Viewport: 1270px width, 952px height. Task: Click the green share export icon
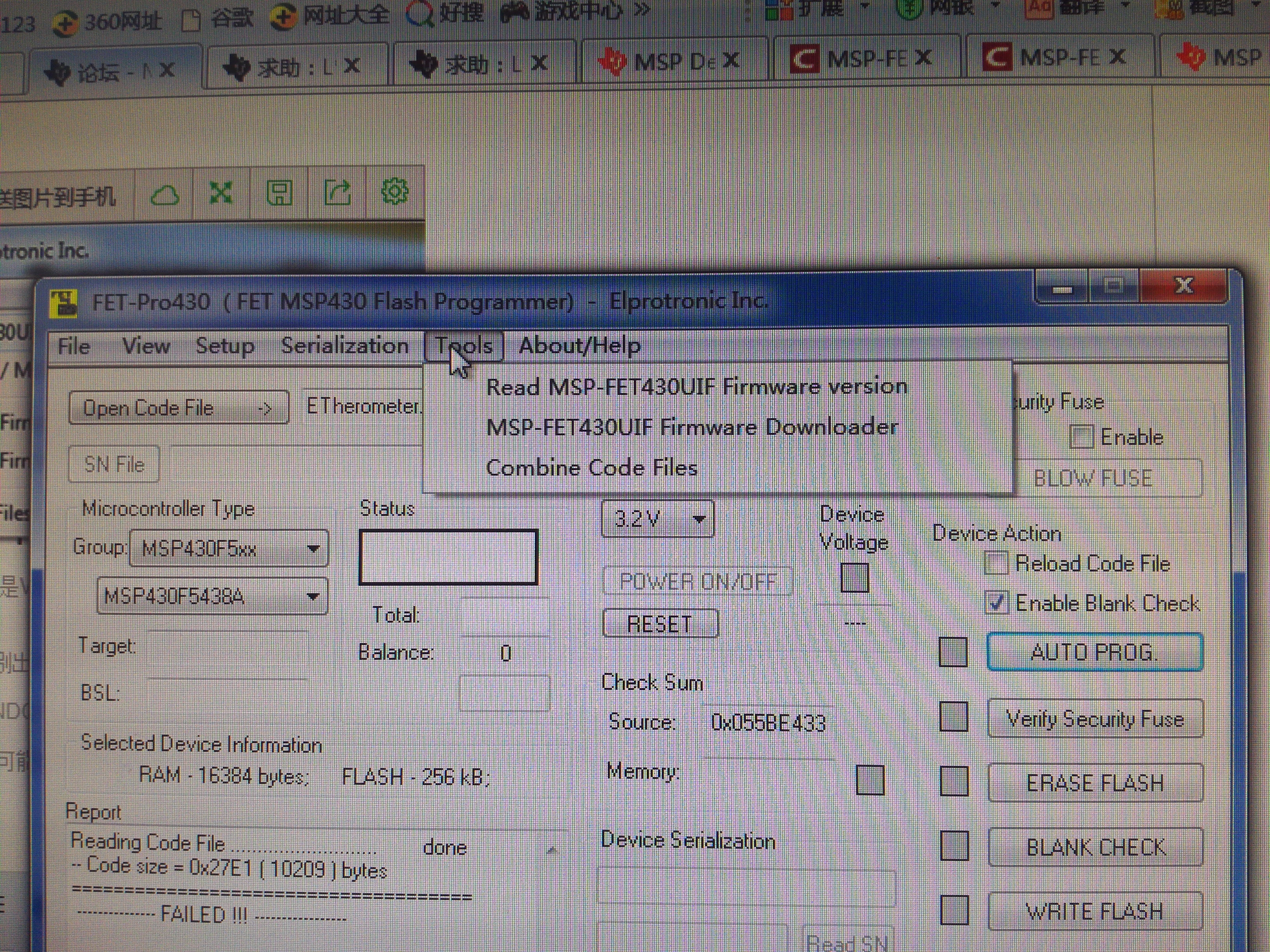click(x=337, y=192)
